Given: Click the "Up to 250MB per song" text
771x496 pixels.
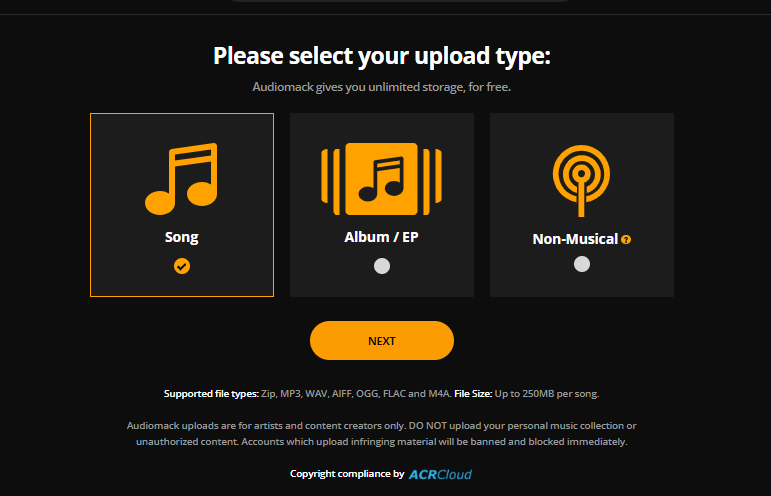Looking at the screenshot, I should click(547, 394).
